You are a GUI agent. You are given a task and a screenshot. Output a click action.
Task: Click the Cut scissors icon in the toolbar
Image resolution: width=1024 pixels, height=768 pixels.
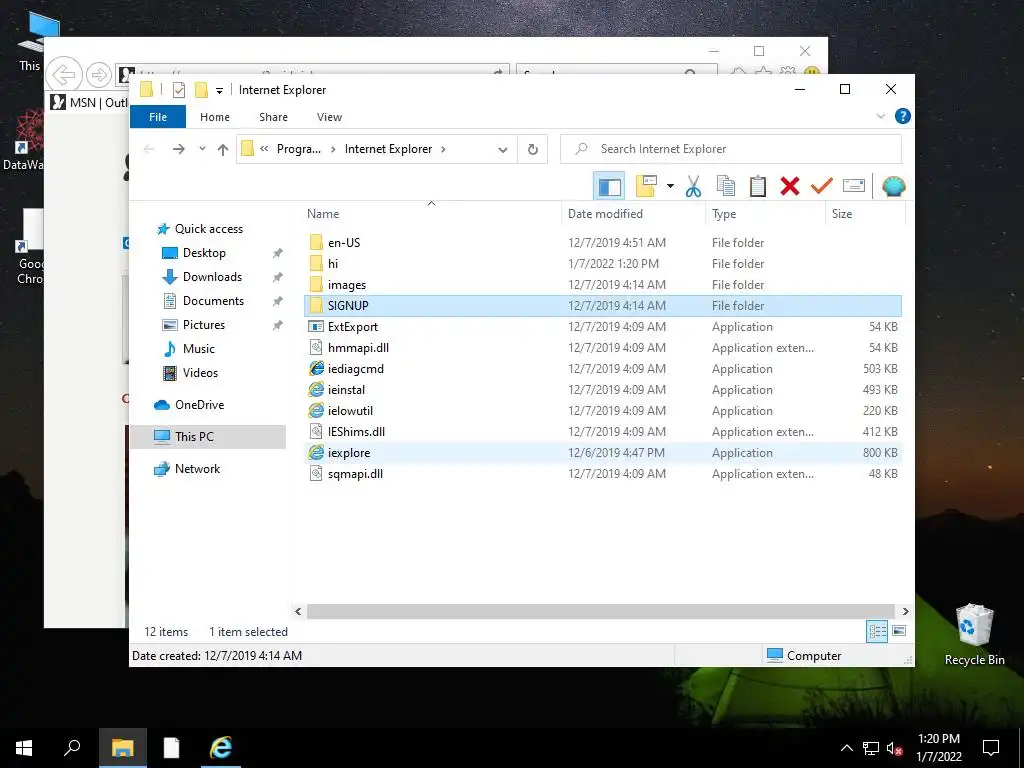click(693, 186)
